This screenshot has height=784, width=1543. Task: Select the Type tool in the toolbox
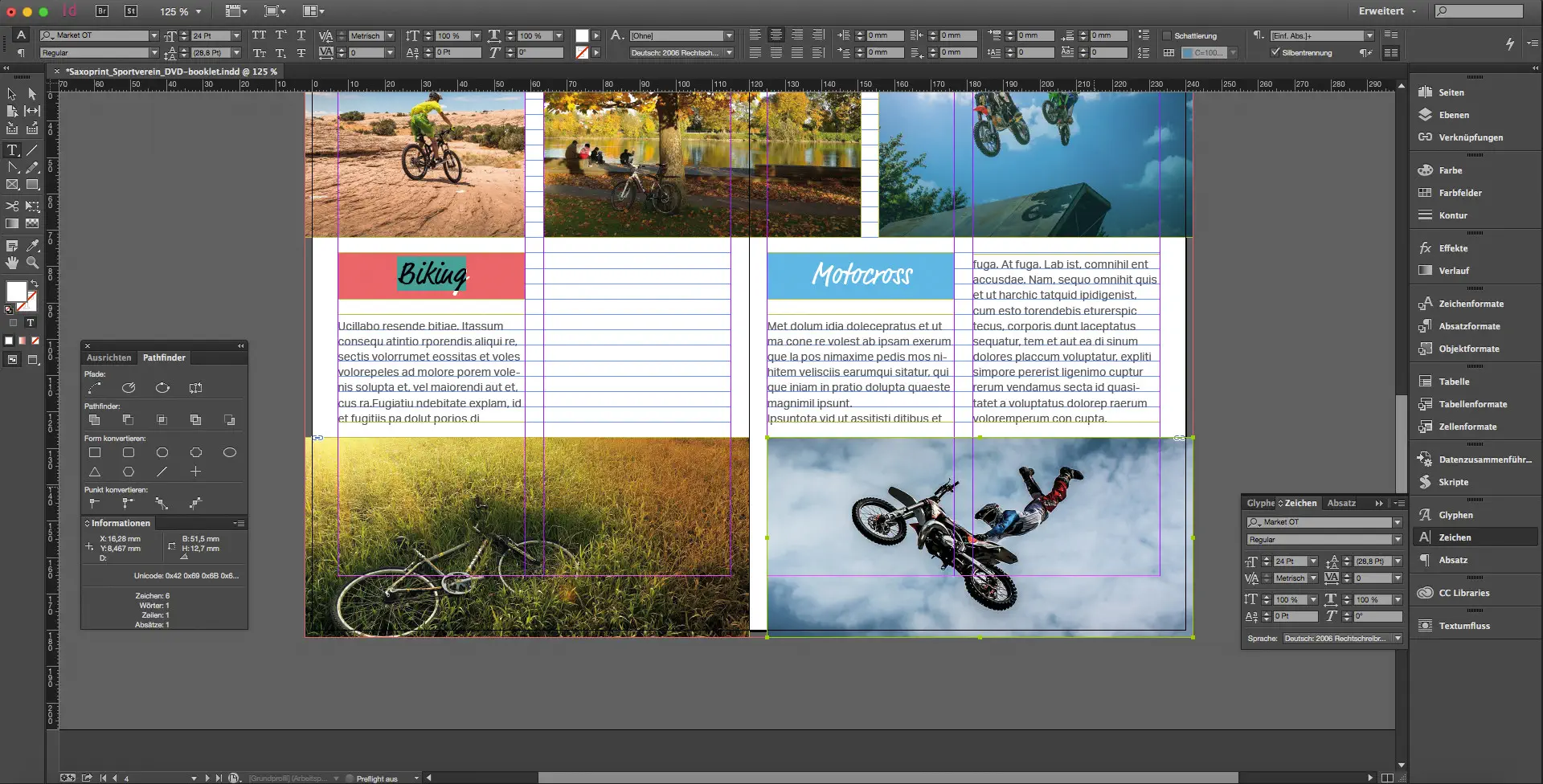(13, 150)
